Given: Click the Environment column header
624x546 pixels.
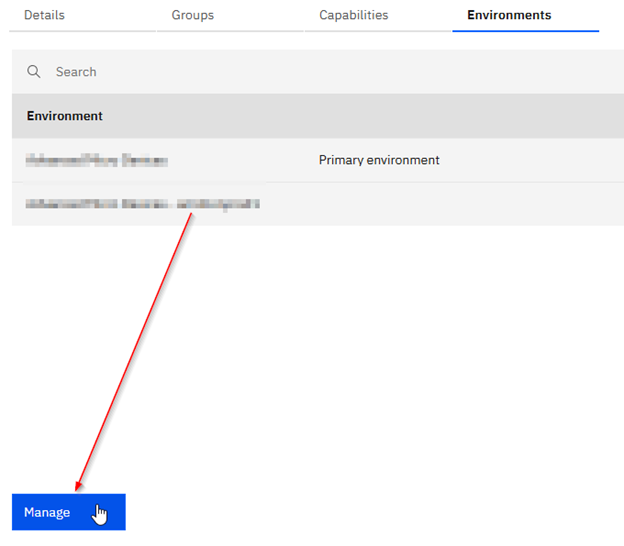Looking at the screenshot, I should (x=65, y=116).
